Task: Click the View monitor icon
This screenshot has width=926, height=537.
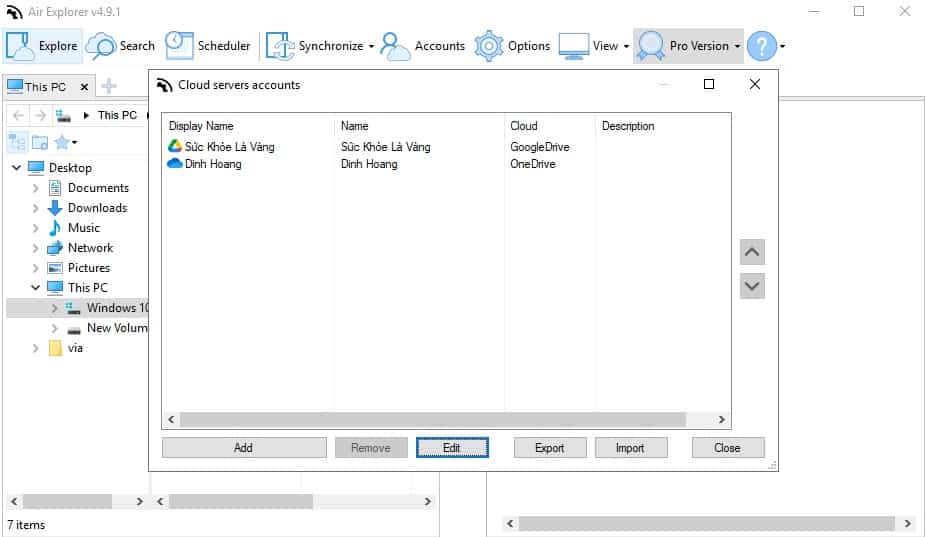Action: 573,45
